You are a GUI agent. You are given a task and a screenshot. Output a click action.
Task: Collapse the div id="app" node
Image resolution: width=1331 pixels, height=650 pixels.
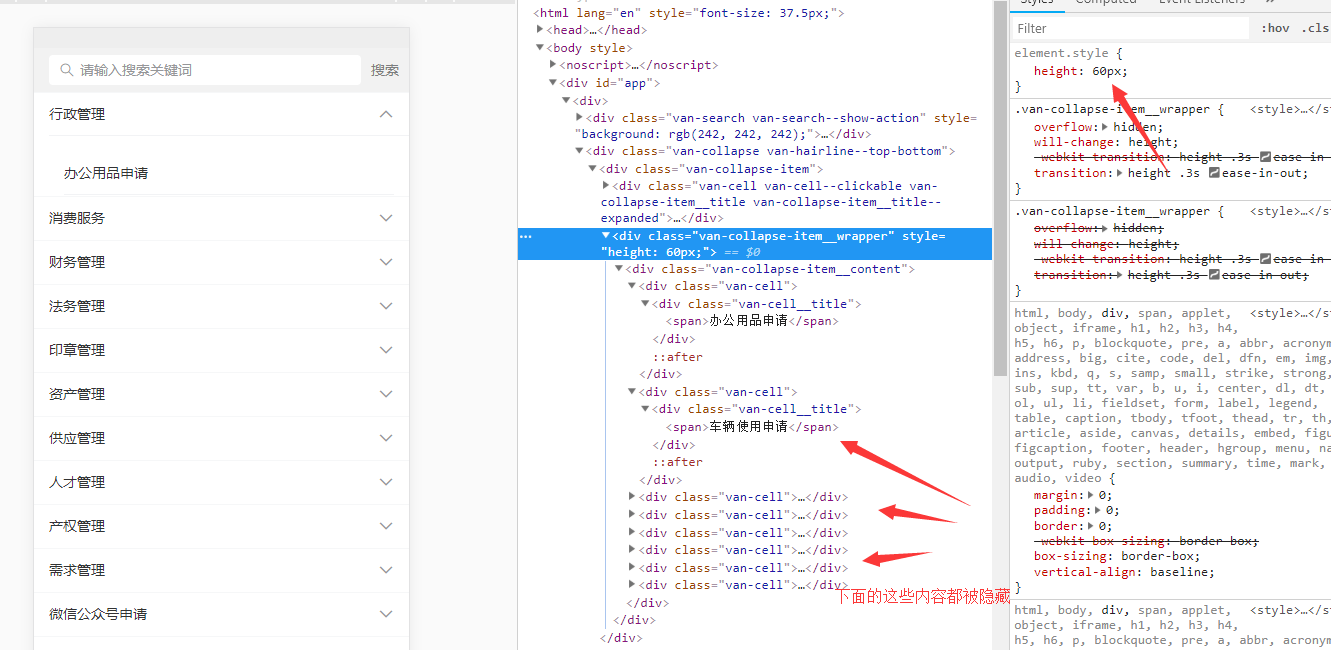point(553,82)
